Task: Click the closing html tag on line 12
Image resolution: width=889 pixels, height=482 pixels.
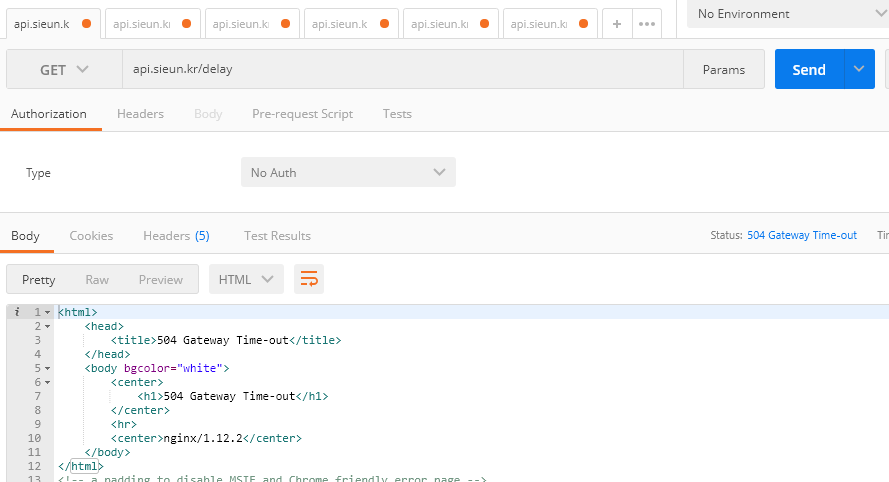Action: point(81,466)
